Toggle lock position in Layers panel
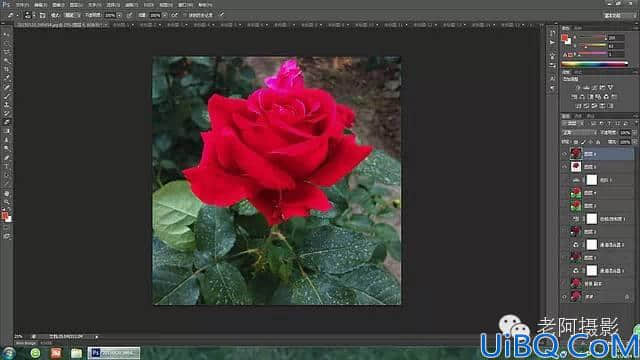The width and height of the screenshot is (640, 360). coord(591,142)
